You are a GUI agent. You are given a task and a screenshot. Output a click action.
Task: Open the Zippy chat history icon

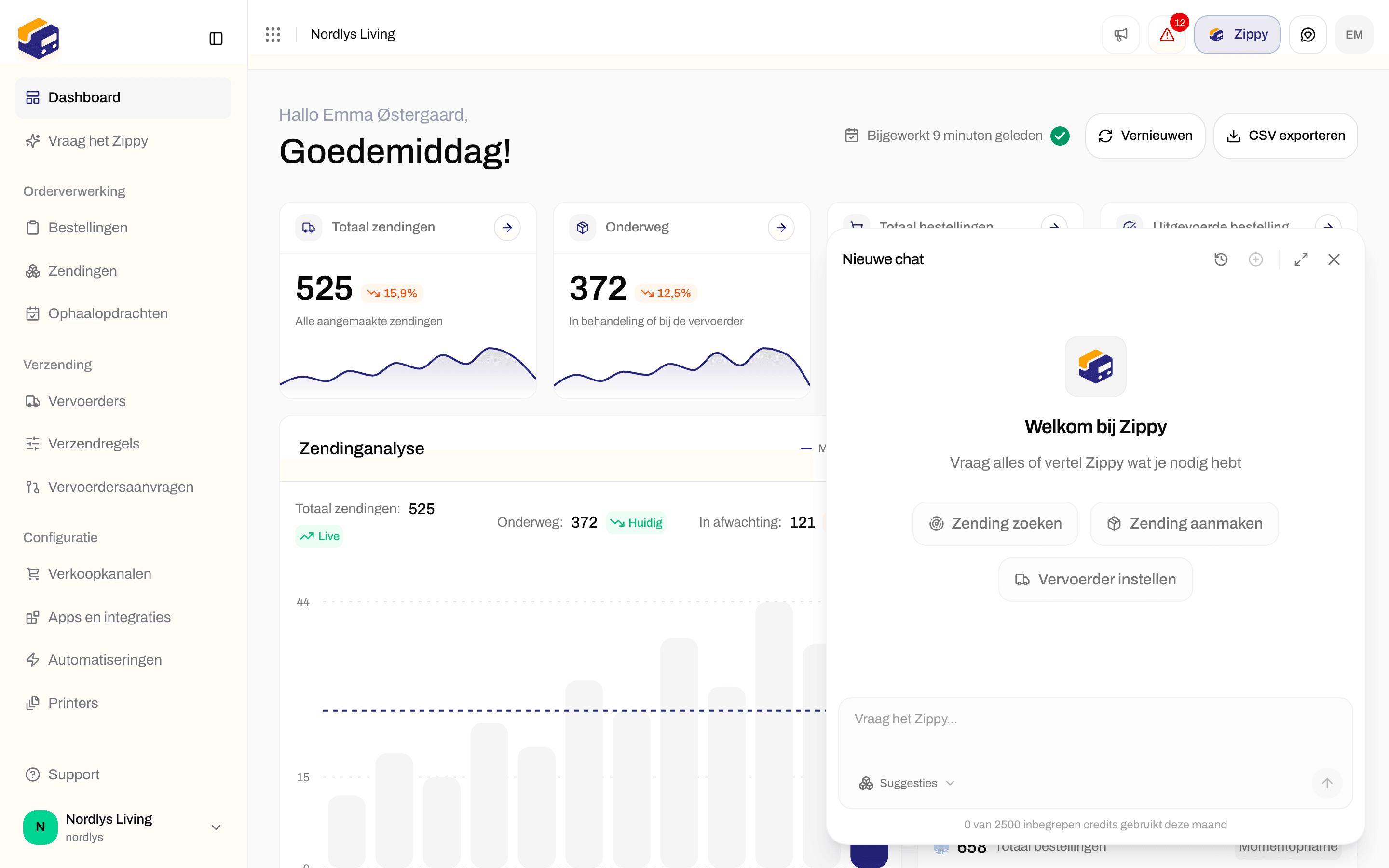(x=1221, y=259)
